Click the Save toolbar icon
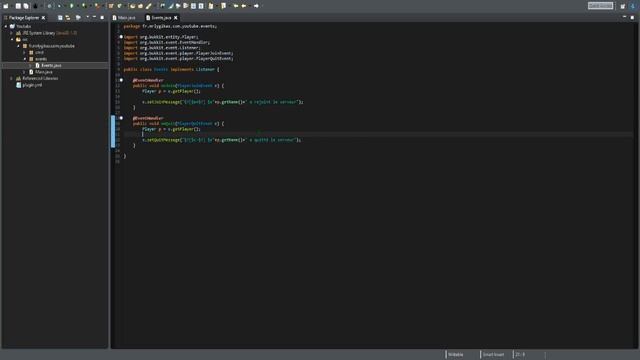The width and height of the screenshot is (640, 360). click(x=18, y=6)
